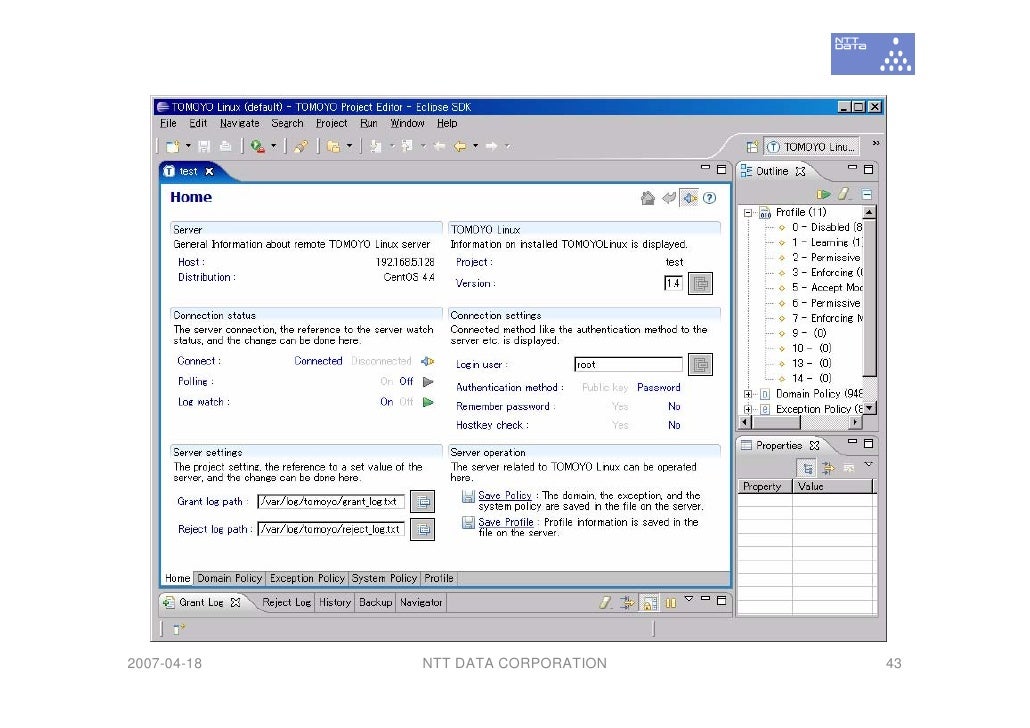Click the New wizard toolbar icon
The width and height of the screenshot is (1030, 728).
tap(172, 147)
